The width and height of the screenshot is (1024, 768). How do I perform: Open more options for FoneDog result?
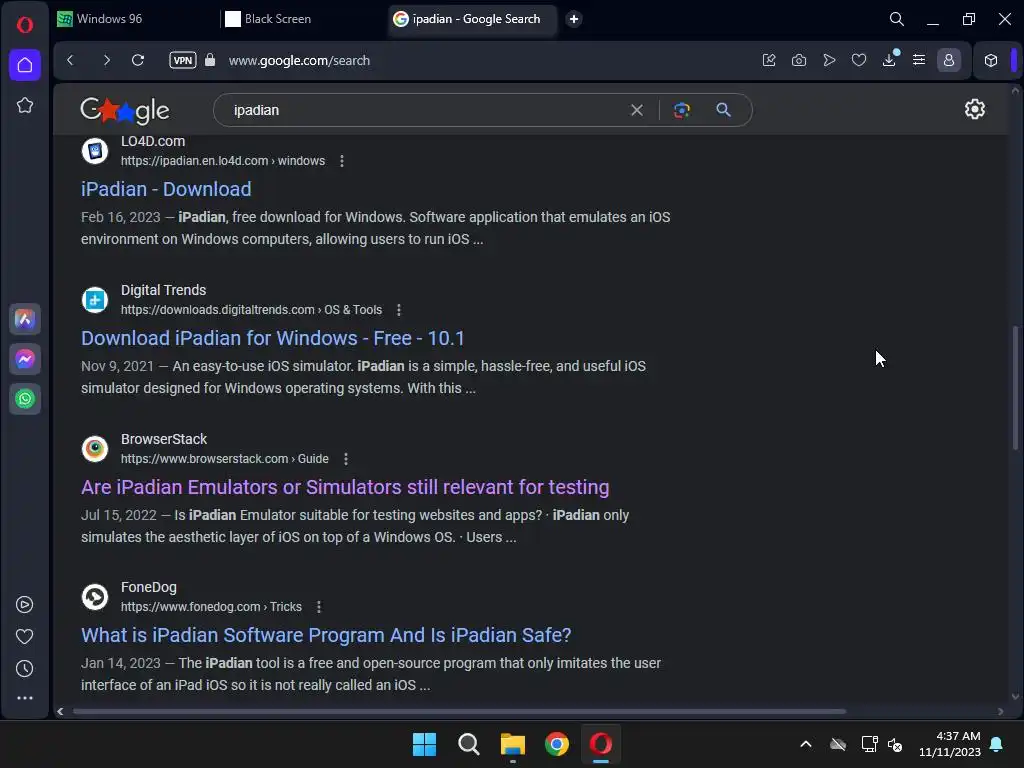[x=319, y=607]
